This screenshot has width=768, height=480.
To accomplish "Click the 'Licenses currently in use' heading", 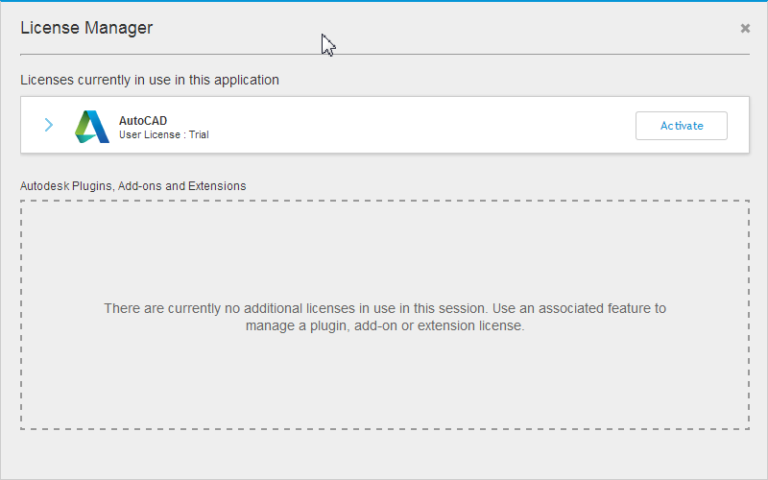I will (150, 79).
